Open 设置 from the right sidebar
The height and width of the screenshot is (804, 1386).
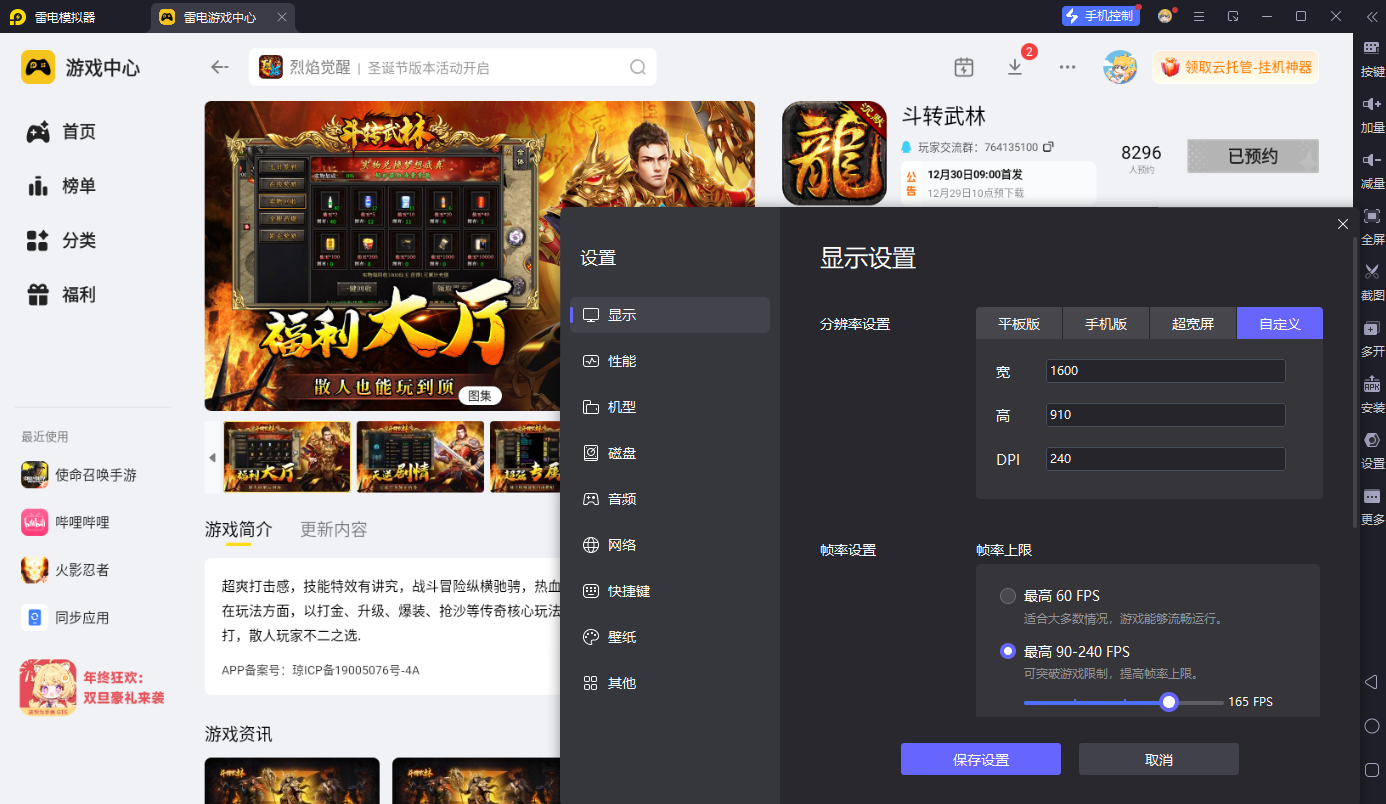(1372, 450)
